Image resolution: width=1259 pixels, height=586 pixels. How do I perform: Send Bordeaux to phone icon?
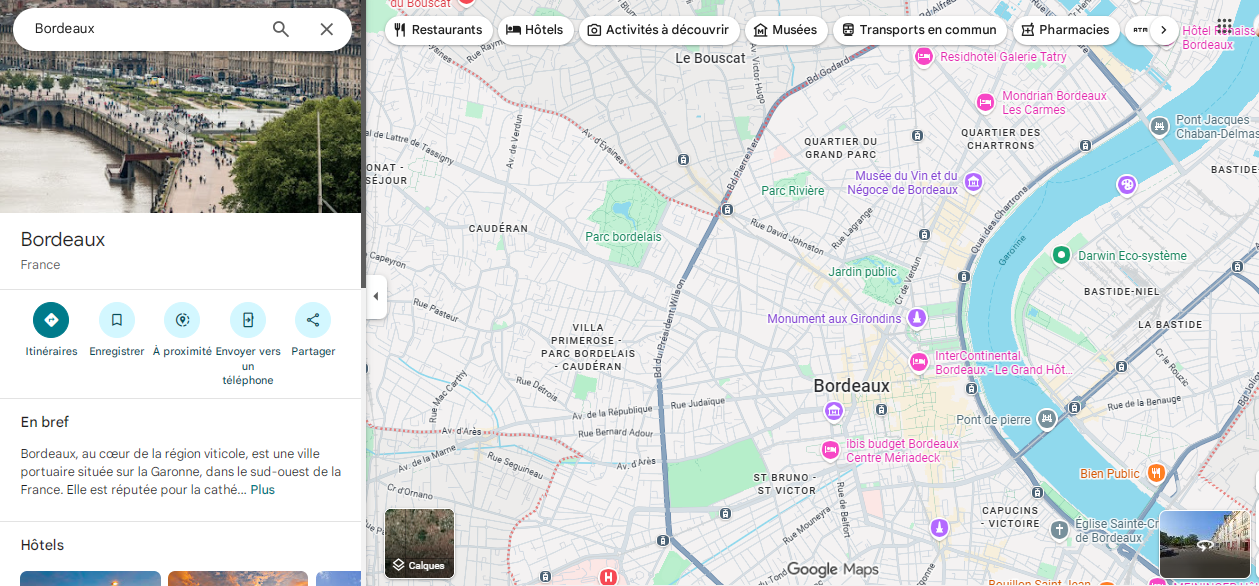coord(248,320)
